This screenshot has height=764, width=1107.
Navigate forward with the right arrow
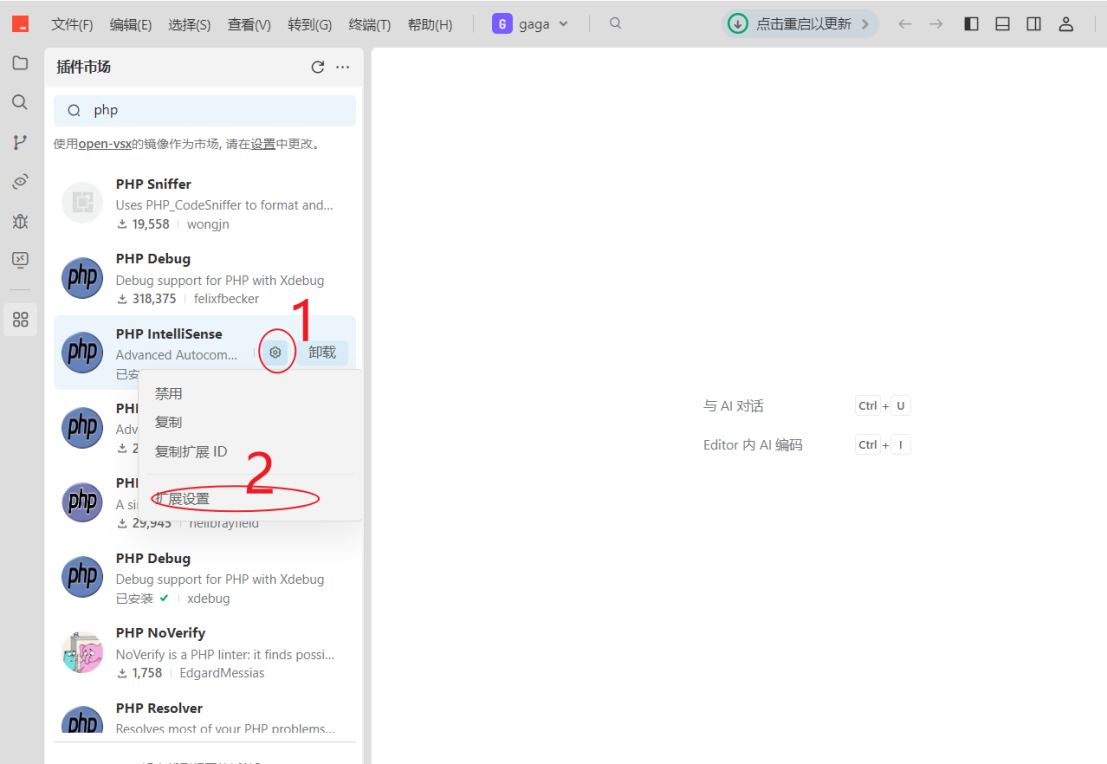pos(936,24)
